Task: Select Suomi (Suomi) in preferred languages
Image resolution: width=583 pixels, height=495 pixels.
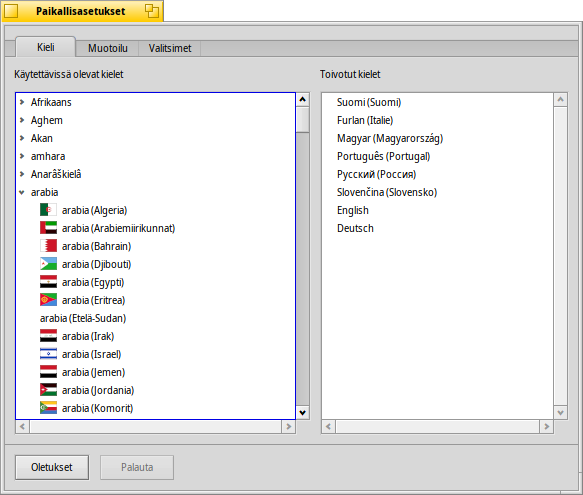Action: click(x=369, y=102)
